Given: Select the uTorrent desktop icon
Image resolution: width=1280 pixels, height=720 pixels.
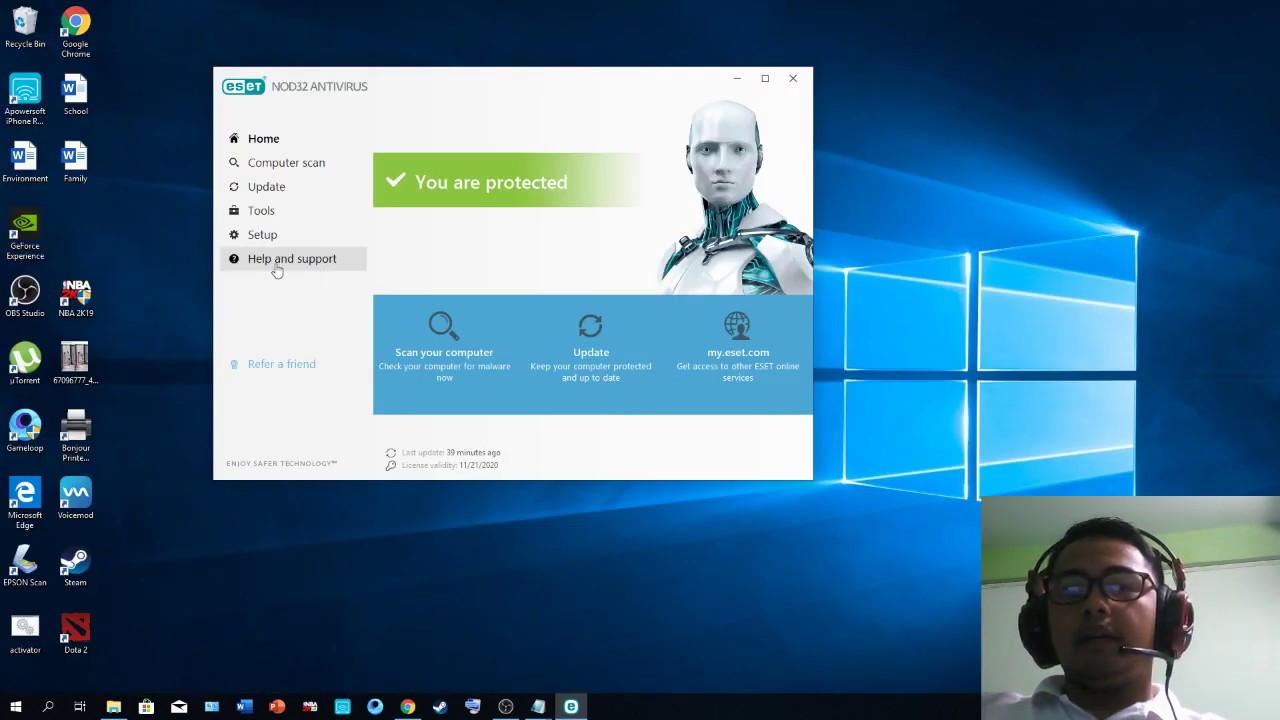Looking at the screenshot, I should click(x=25, y=364).
